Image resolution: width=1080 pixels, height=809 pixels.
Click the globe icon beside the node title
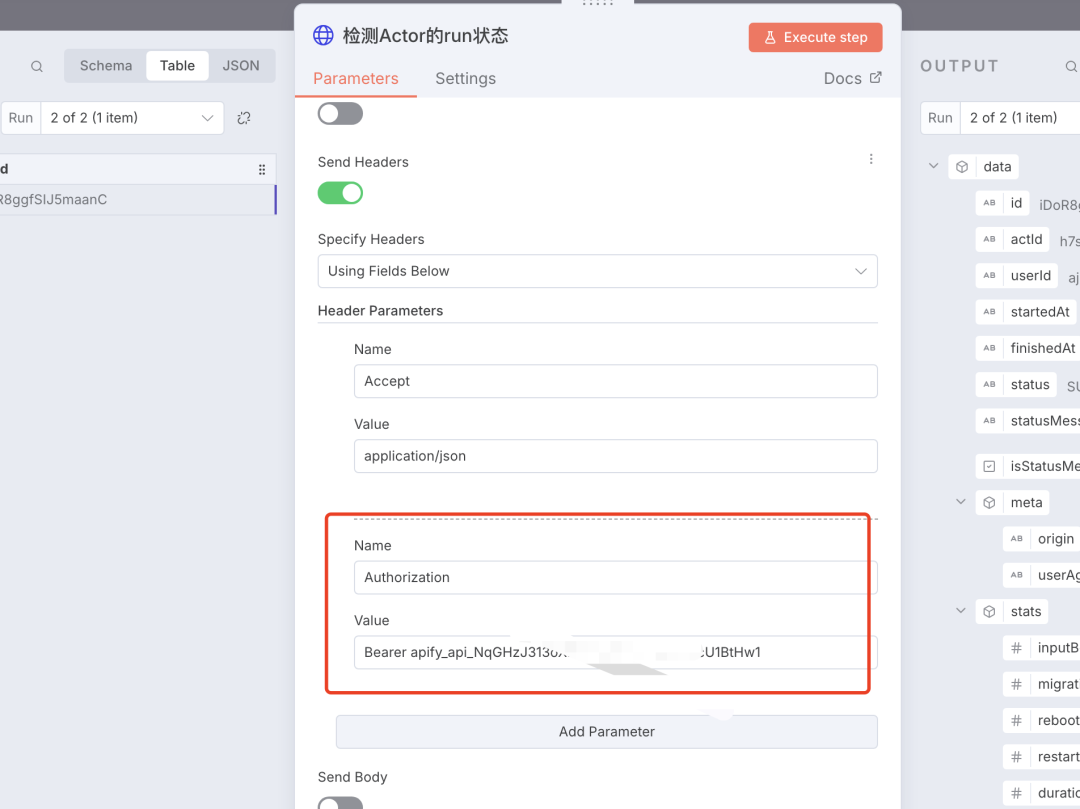click(322, 34)
